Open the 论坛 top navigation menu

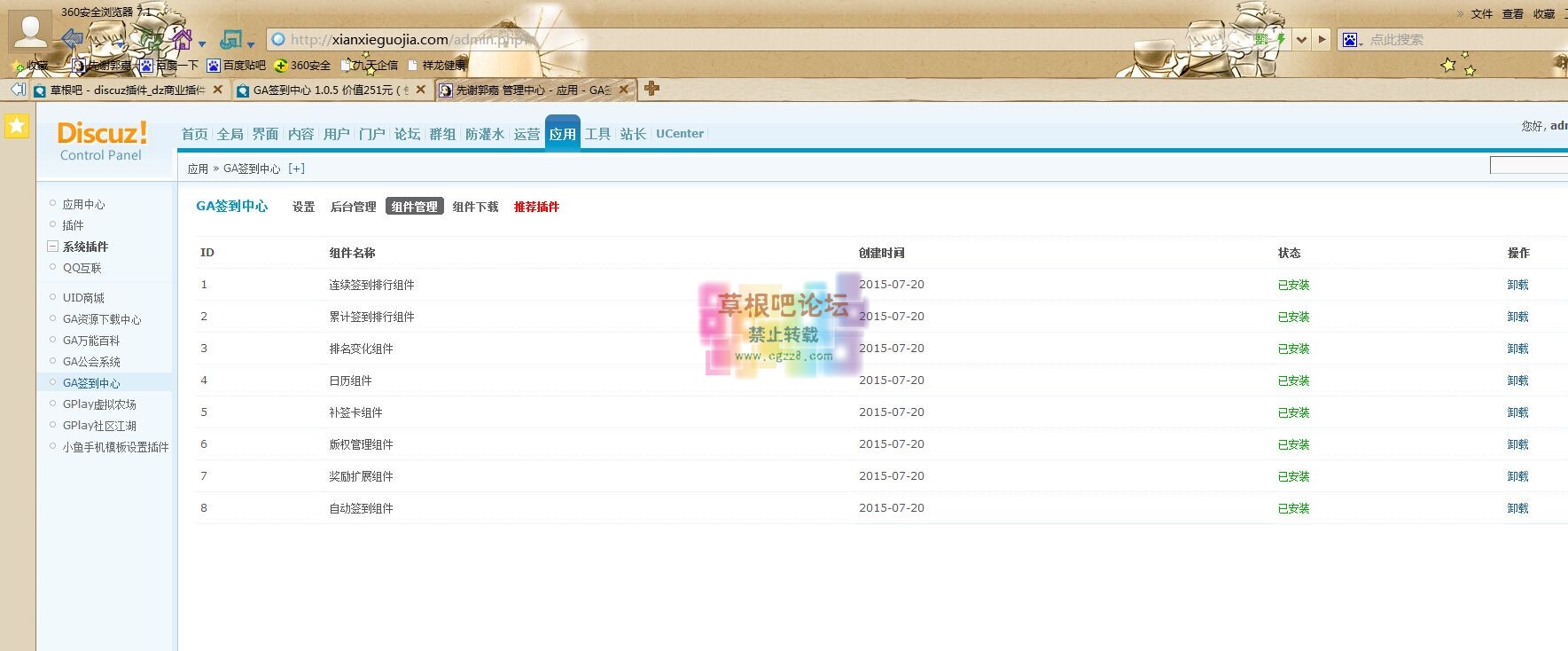click(407, 134)
